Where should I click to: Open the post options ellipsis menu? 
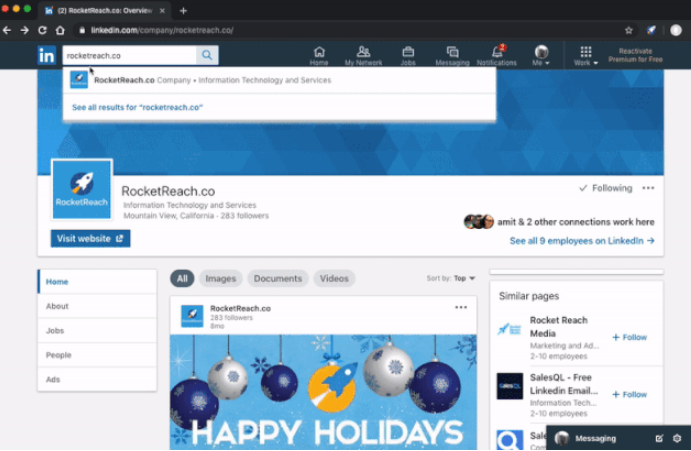coord(461,307)
